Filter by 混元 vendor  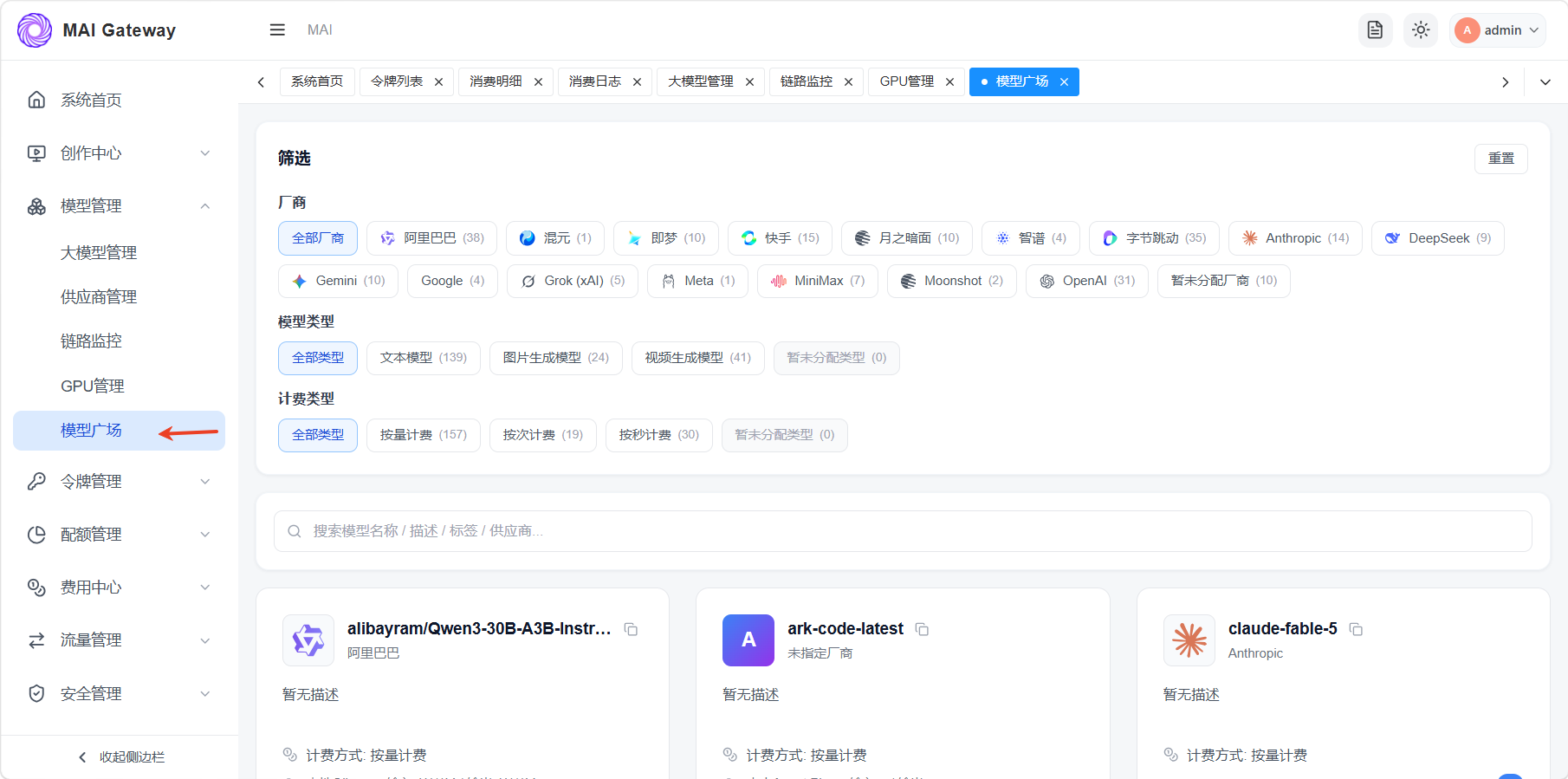pos(555,238)
